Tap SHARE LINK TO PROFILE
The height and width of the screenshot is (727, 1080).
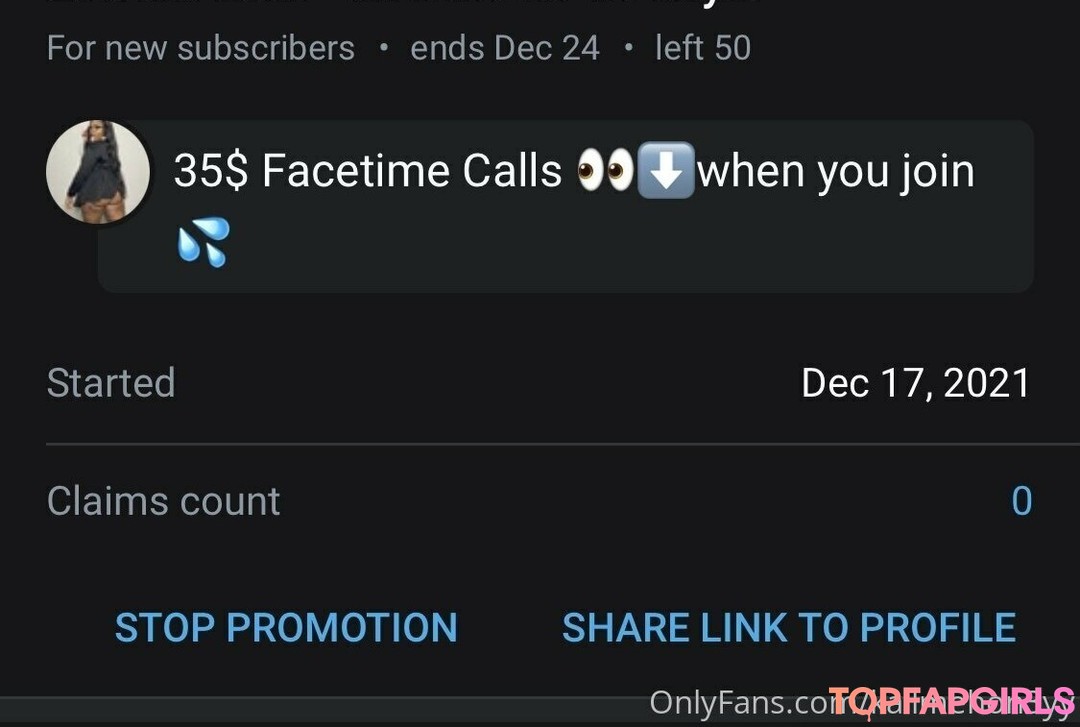pyautogui.click(x=789, y=627)
